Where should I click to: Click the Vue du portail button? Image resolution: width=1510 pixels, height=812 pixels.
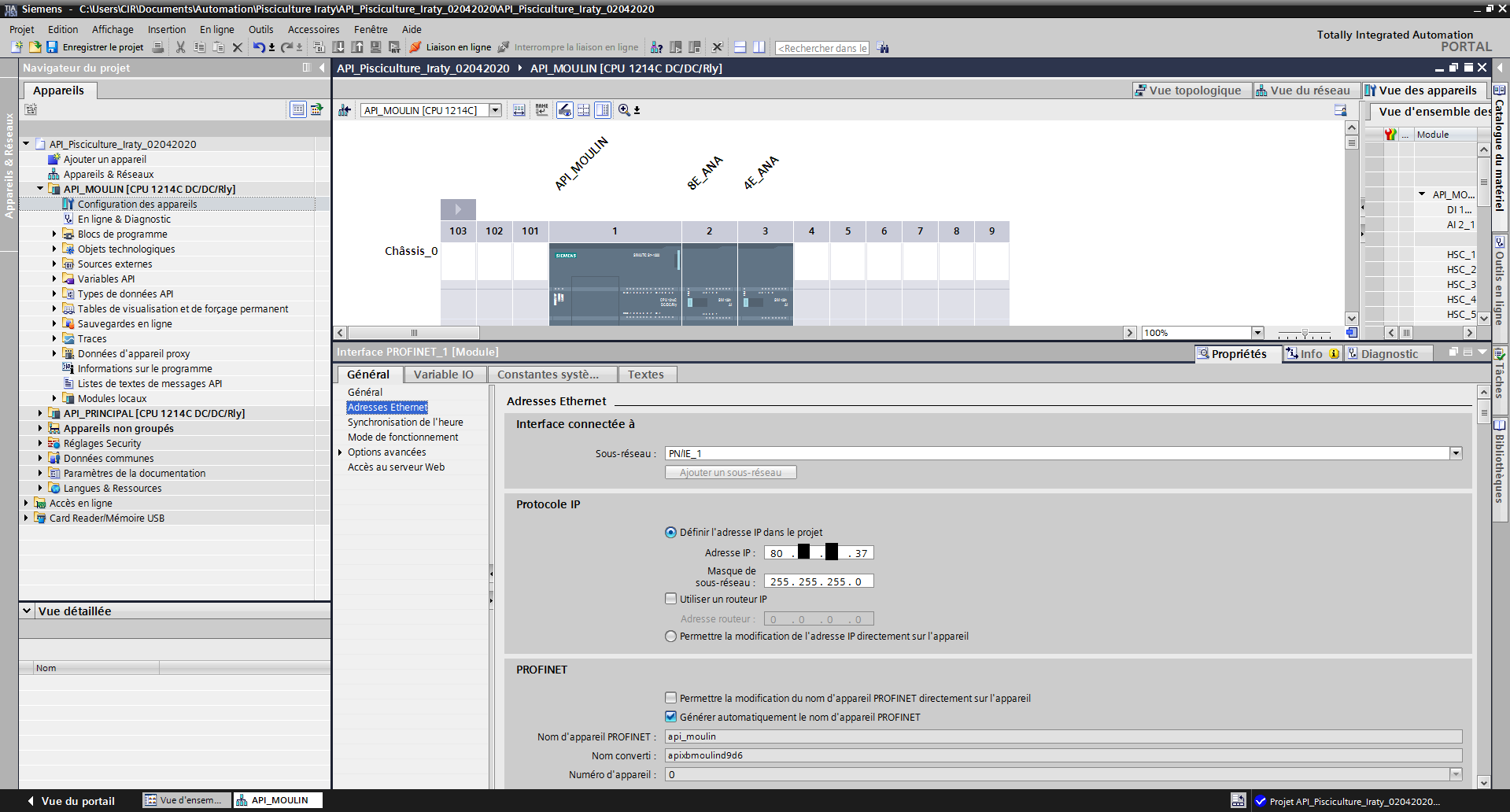pos(71,801)
